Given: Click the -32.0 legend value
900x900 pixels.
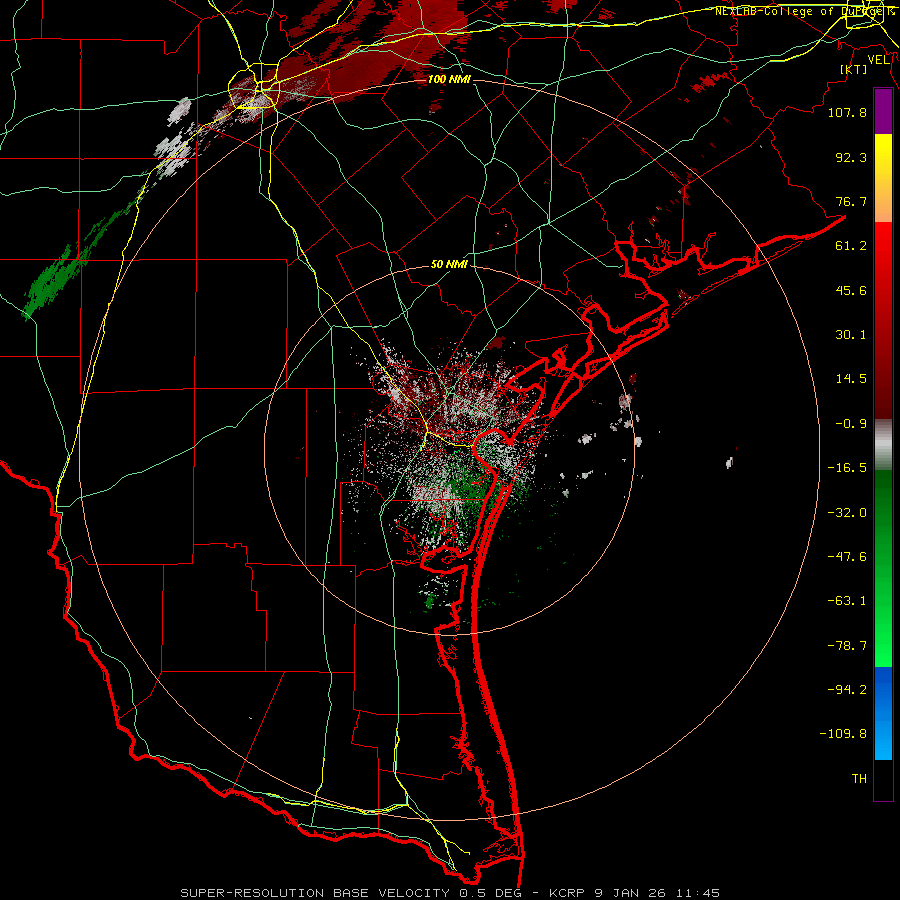Looking at the screenshot, I should point(847,513).
